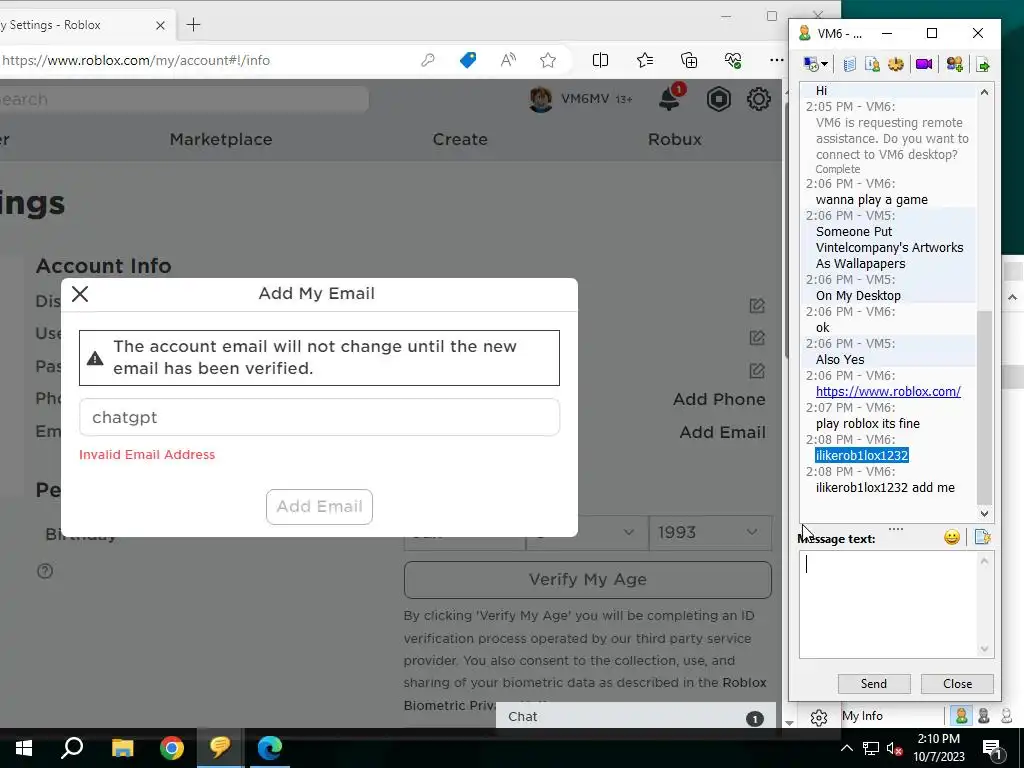Click the Roblox search box
This screenshot has width=1024, height=768.
184,100
